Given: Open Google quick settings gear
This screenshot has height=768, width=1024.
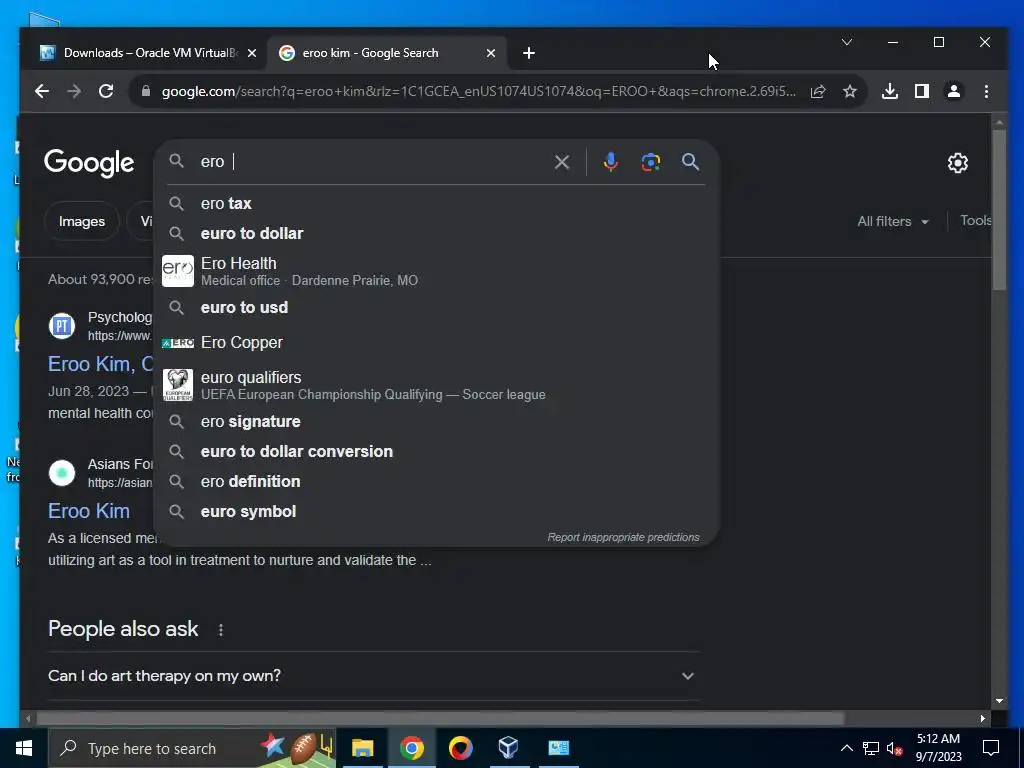Looking at the screenshot, I should pos(957,163).
